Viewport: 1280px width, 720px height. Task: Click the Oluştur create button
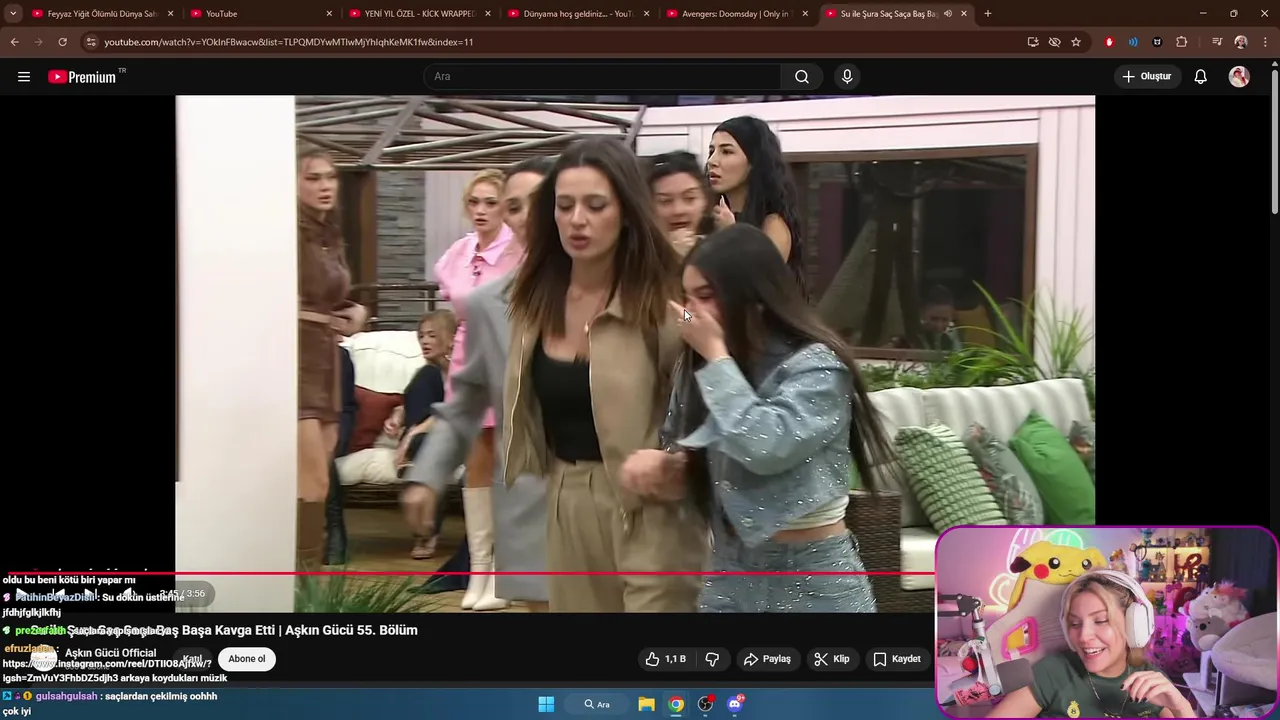point(1147,77)
